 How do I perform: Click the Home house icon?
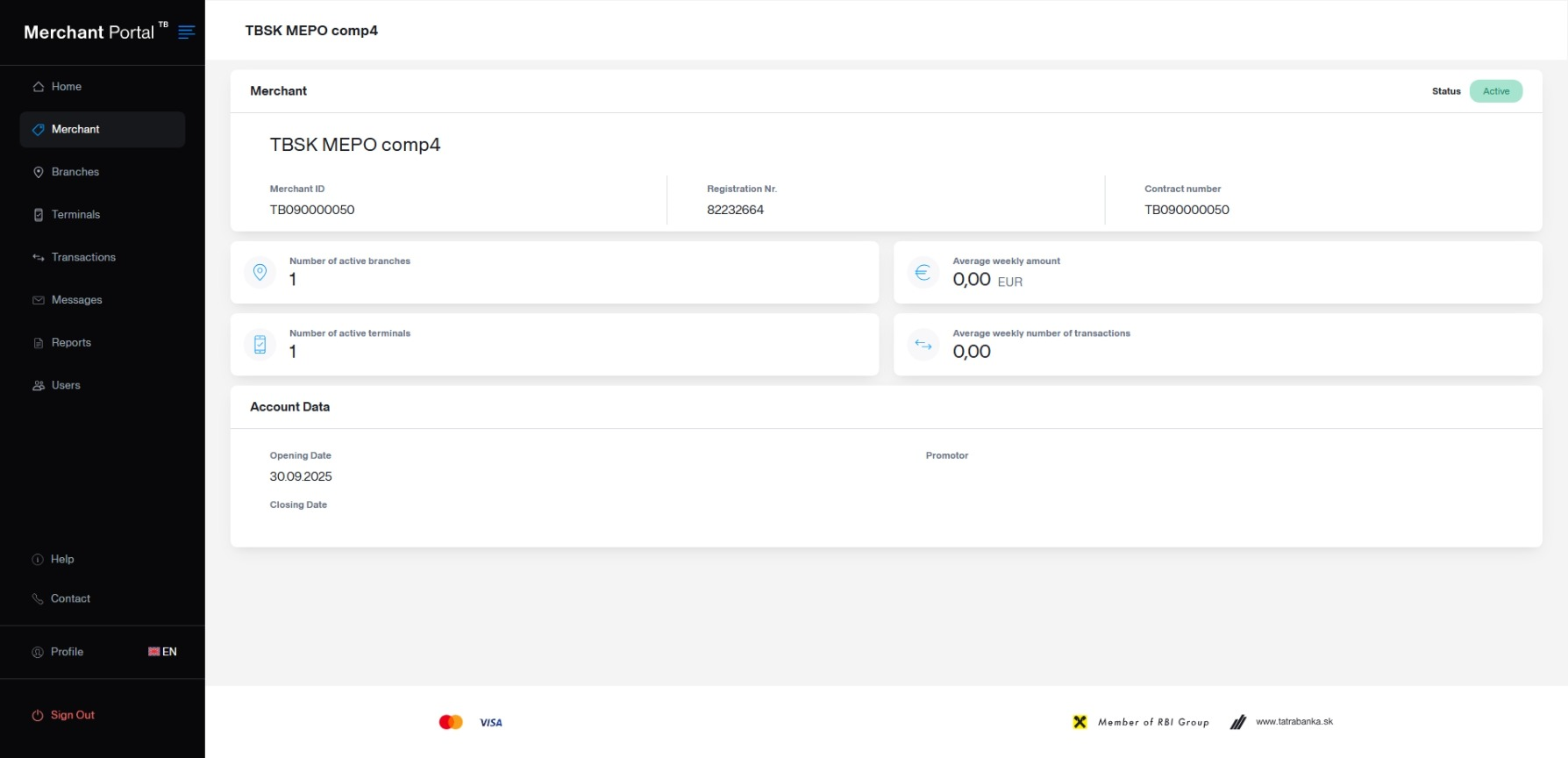pos(39,87)
